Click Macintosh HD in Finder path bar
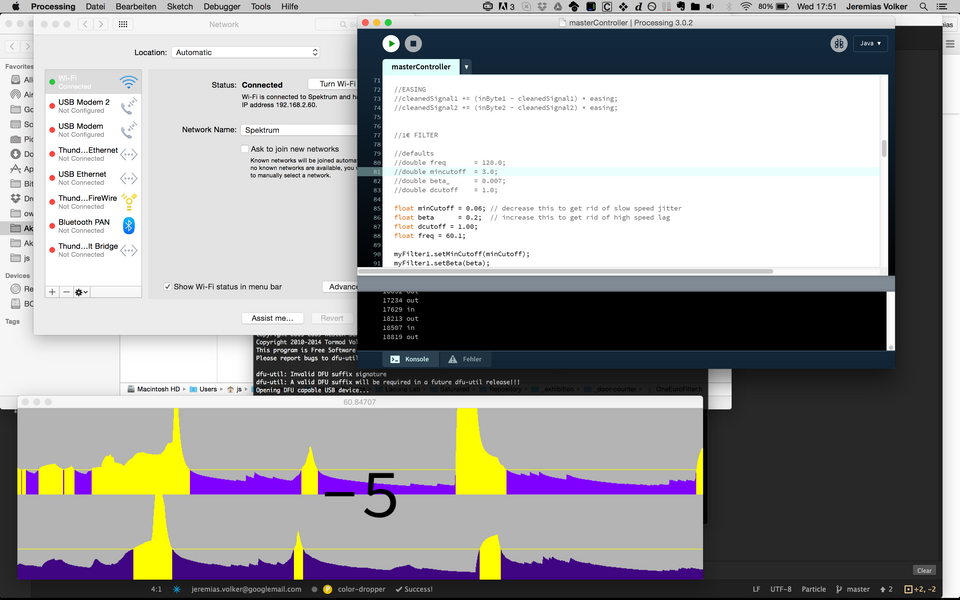Screen dimensions: 960x600 point(154,389)
